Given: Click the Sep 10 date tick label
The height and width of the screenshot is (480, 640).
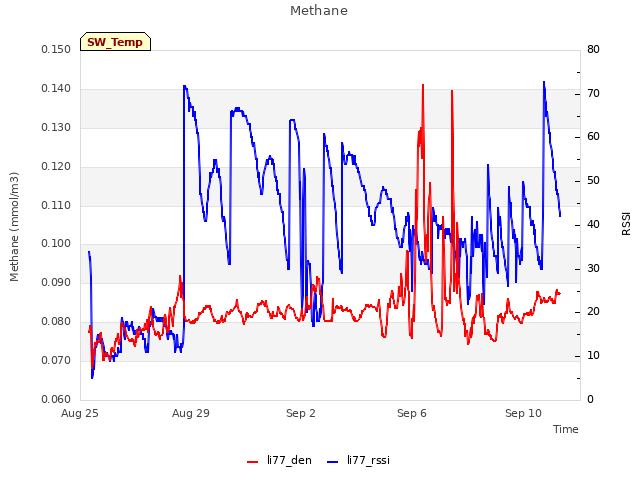Looking at the screenshot, I should 523,413.
